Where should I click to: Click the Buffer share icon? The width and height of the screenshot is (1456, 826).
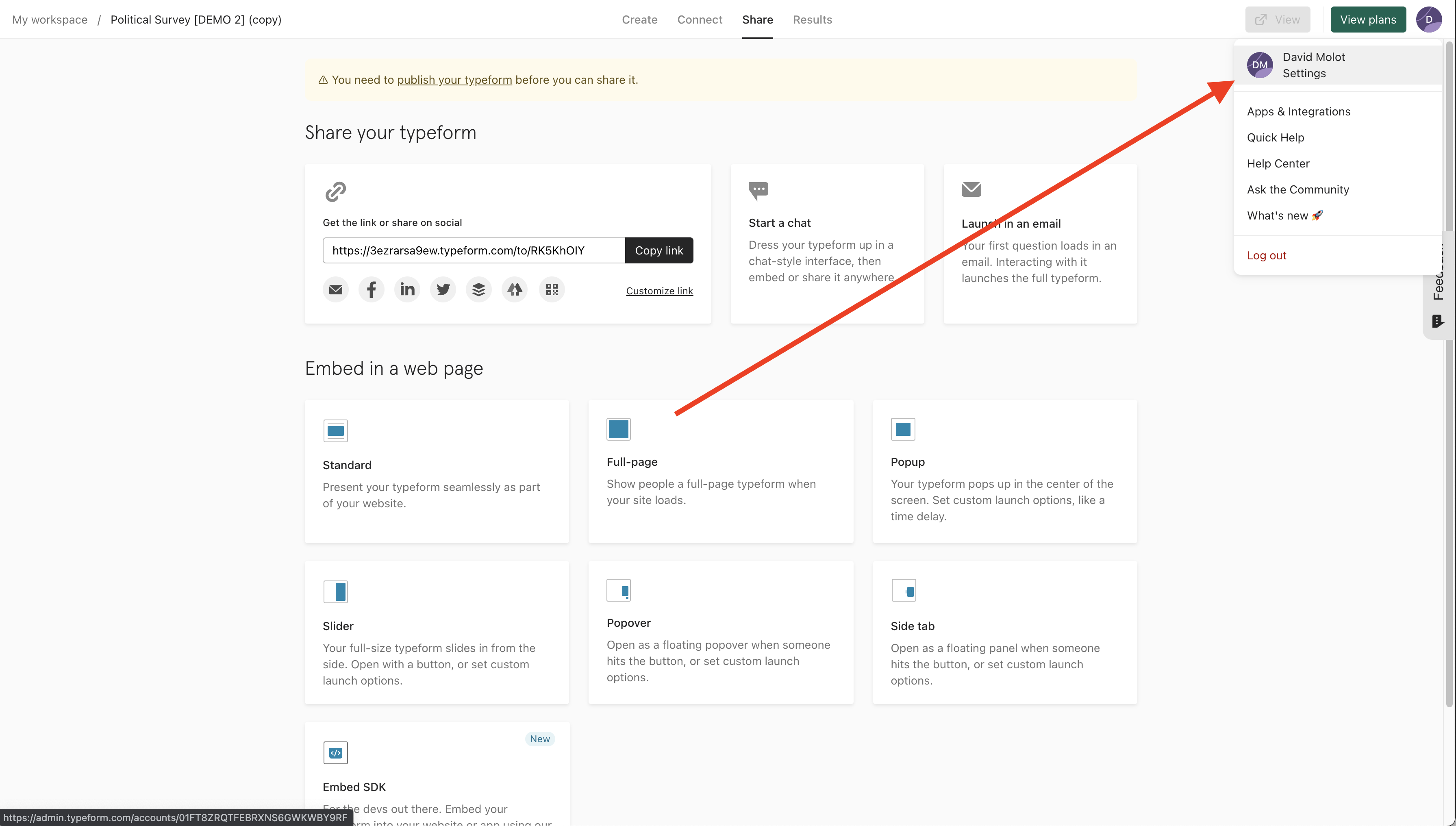coord(479,290)
